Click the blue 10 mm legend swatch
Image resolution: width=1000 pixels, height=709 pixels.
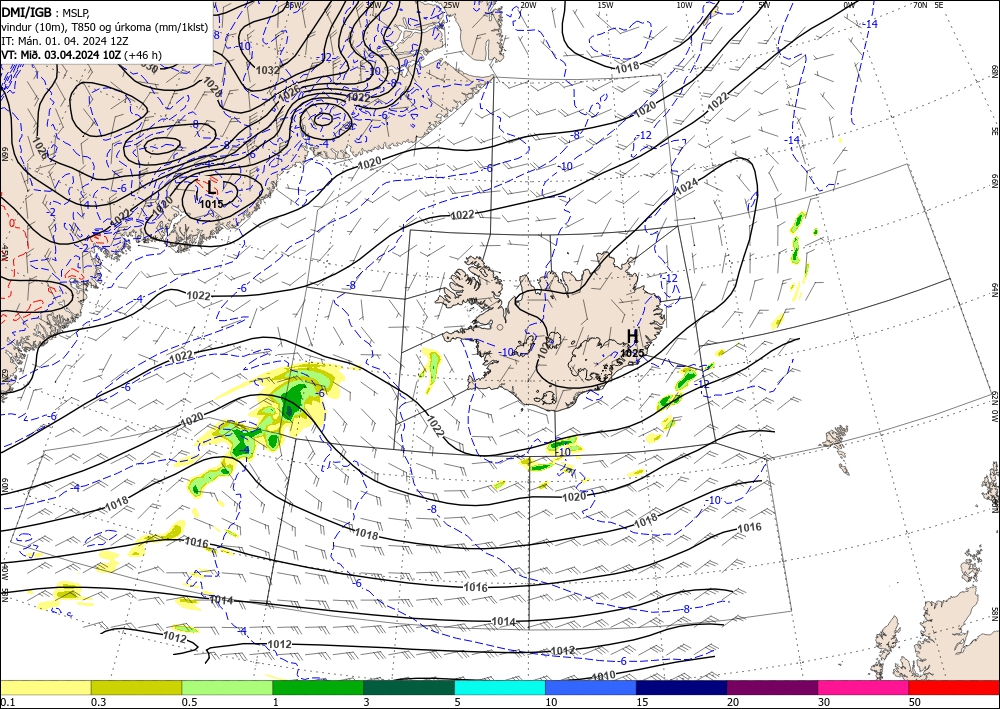591,687
